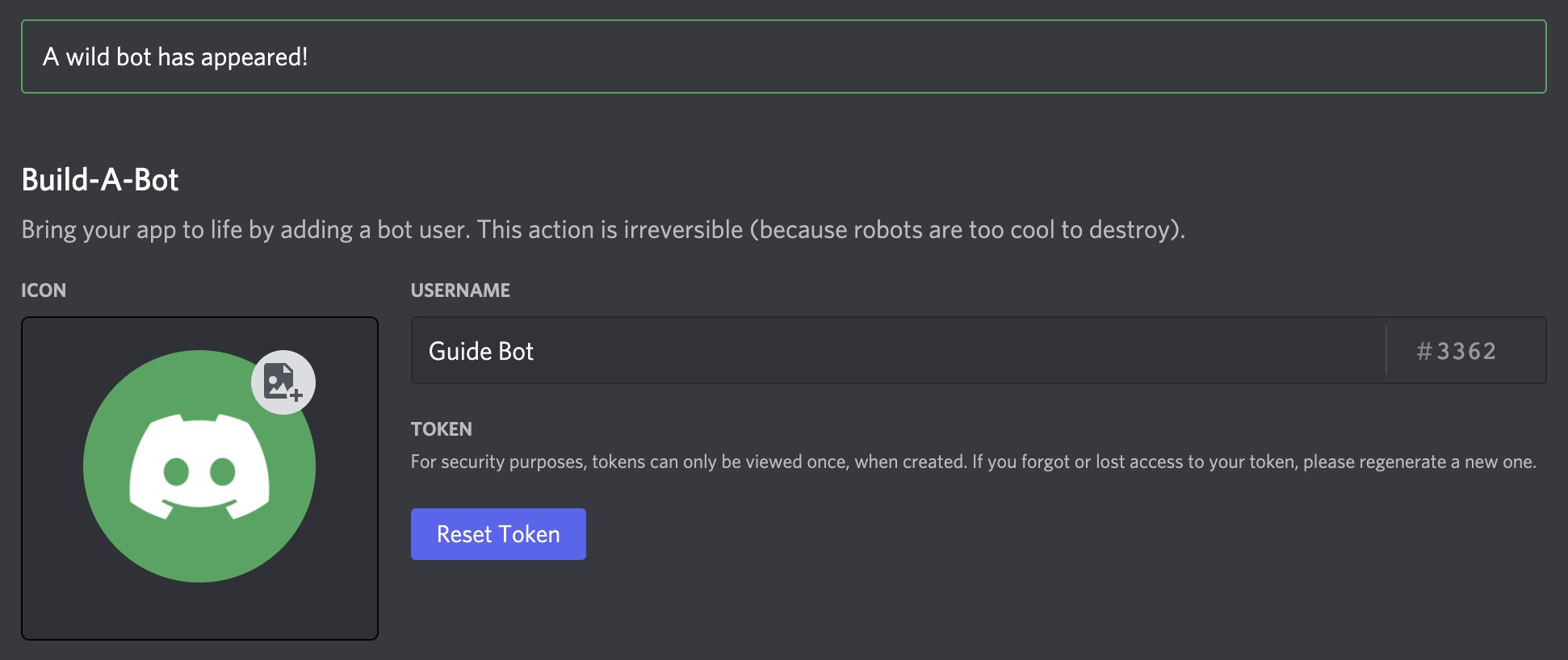Click the add-image upload badge on the avatar
Viewport: 1568px width, 660px height.
tap(281, 383)
